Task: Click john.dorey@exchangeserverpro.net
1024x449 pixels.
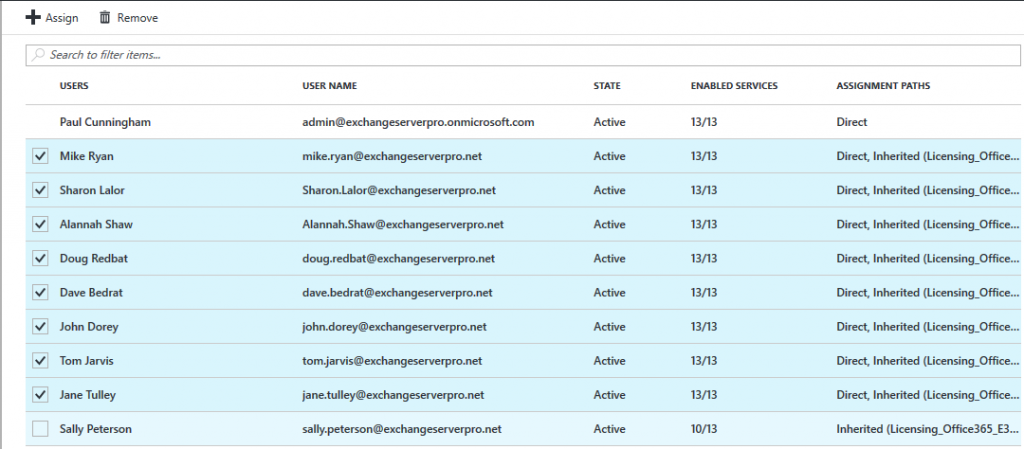Action: pyautogui.click(x=394, y=326)
